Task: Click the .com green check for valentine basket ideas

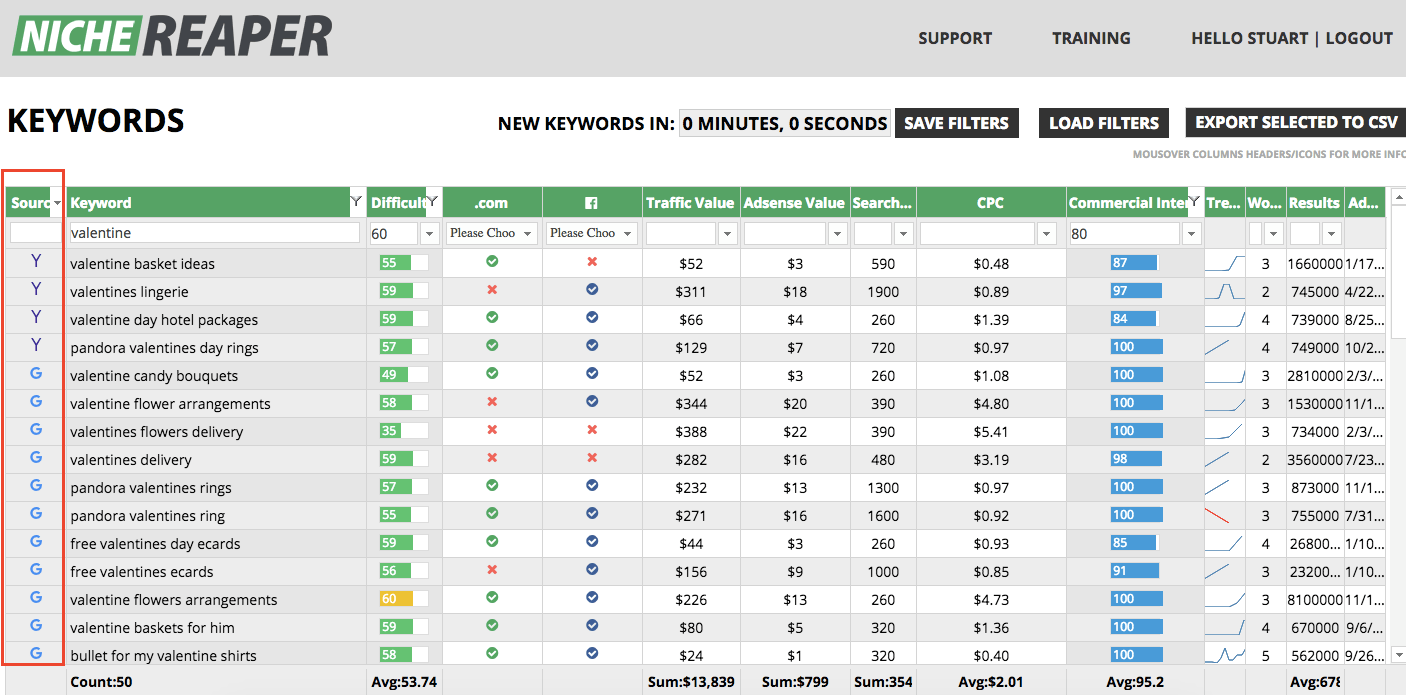Action: coord(492,261)
